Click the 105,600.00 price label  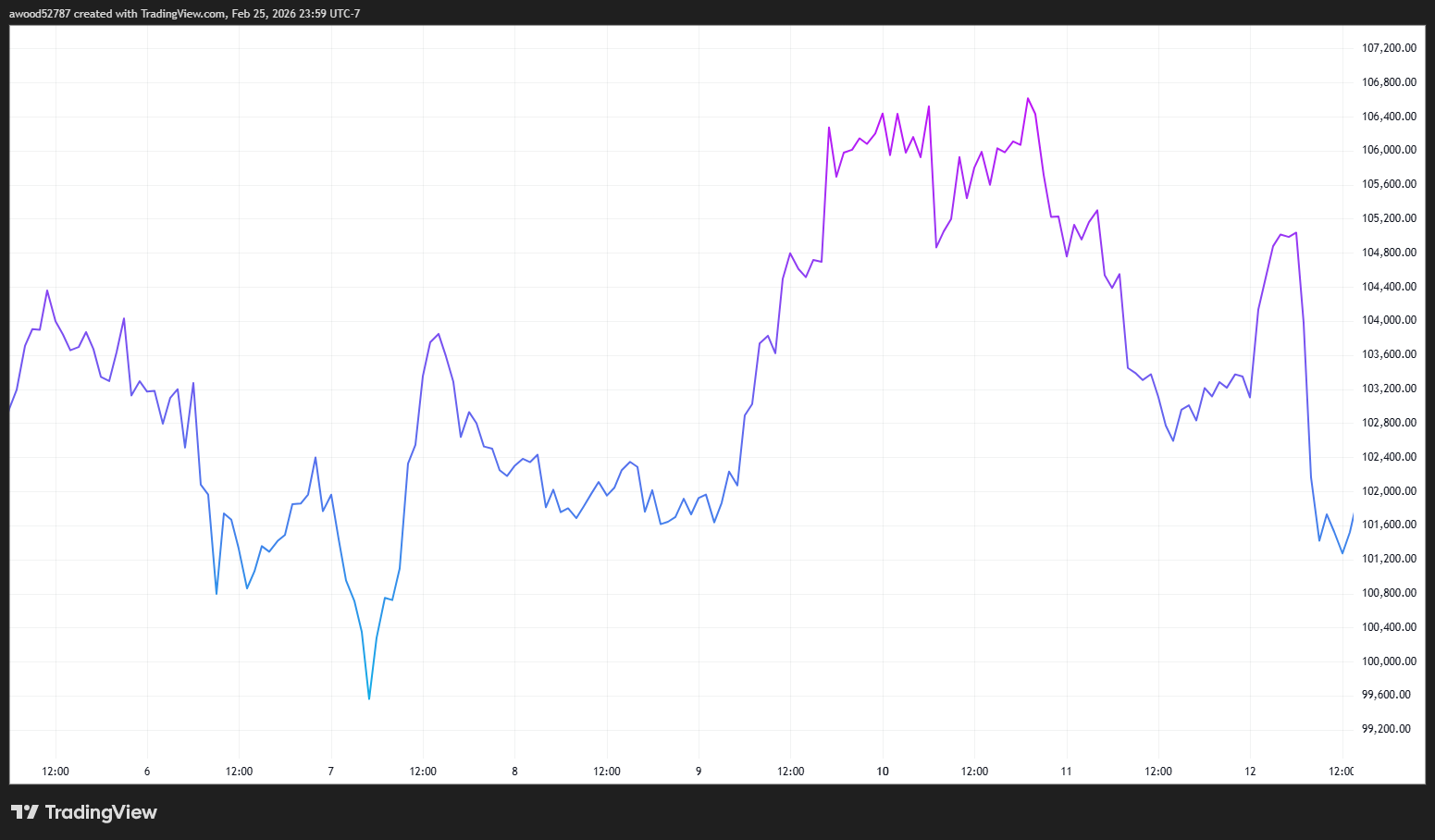pyautogui.click(x=1388, y=183)
